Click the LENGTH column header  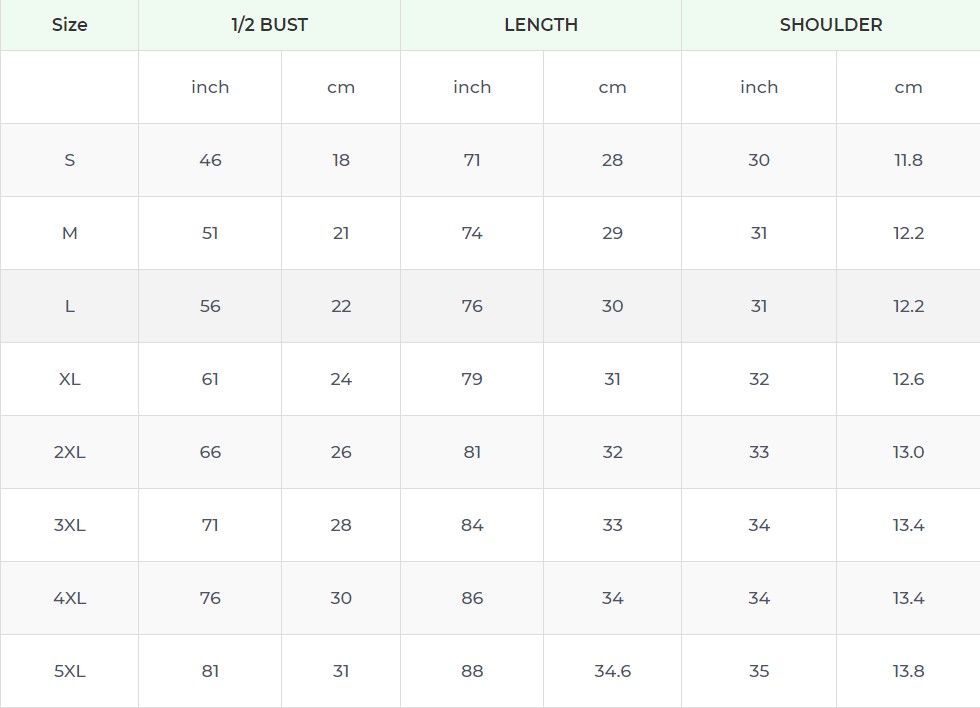click(541, 25)
